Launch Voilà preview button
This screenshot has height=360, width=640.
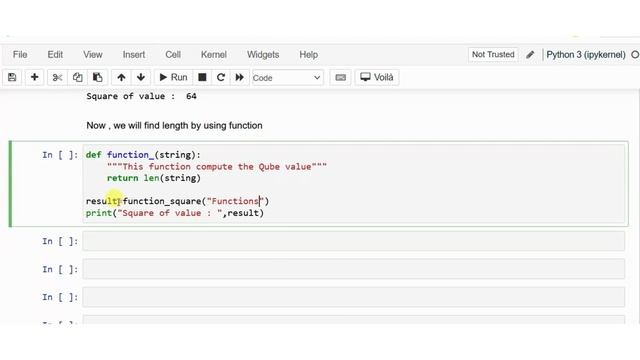377,77
